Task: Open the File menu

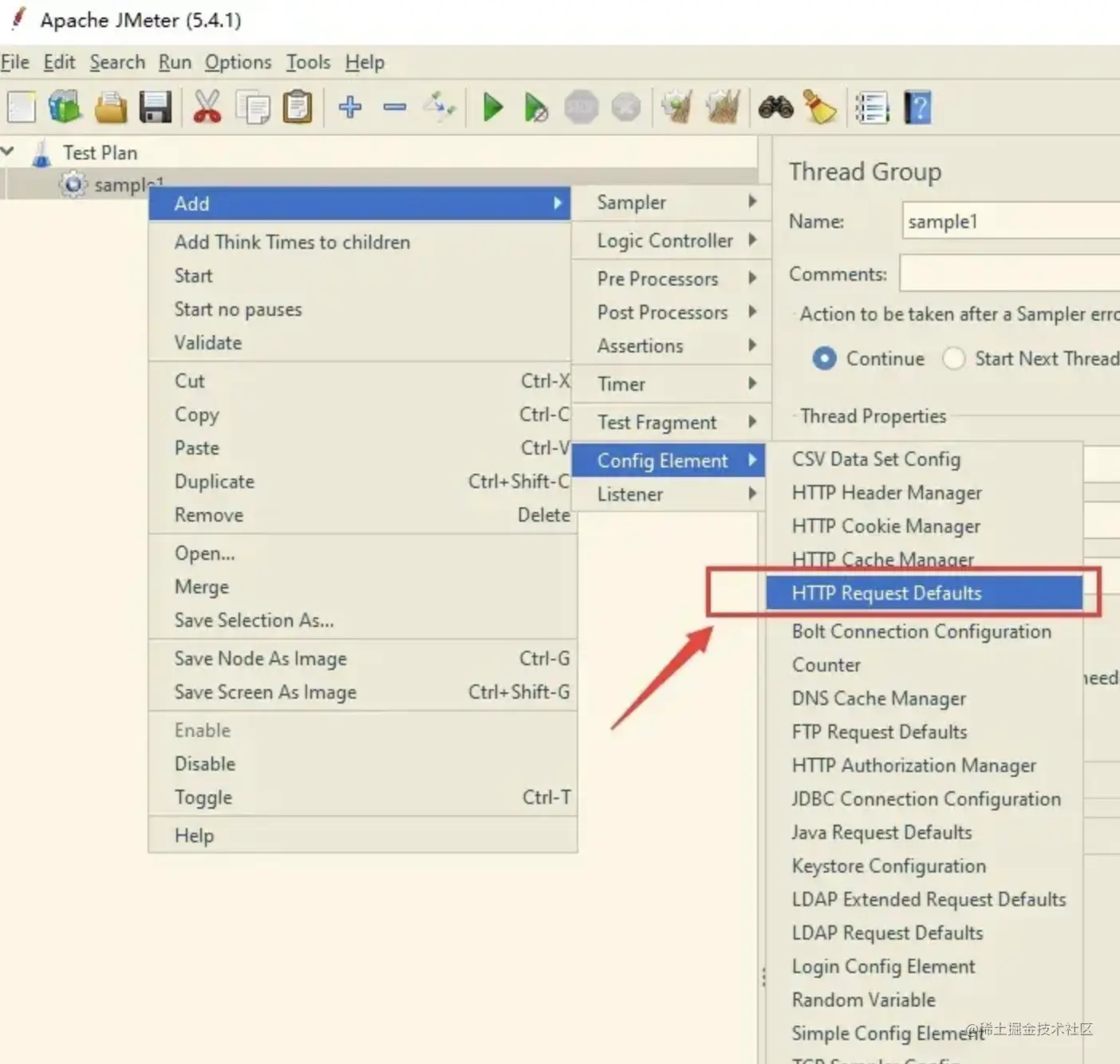Action: (x=15, y=62)
